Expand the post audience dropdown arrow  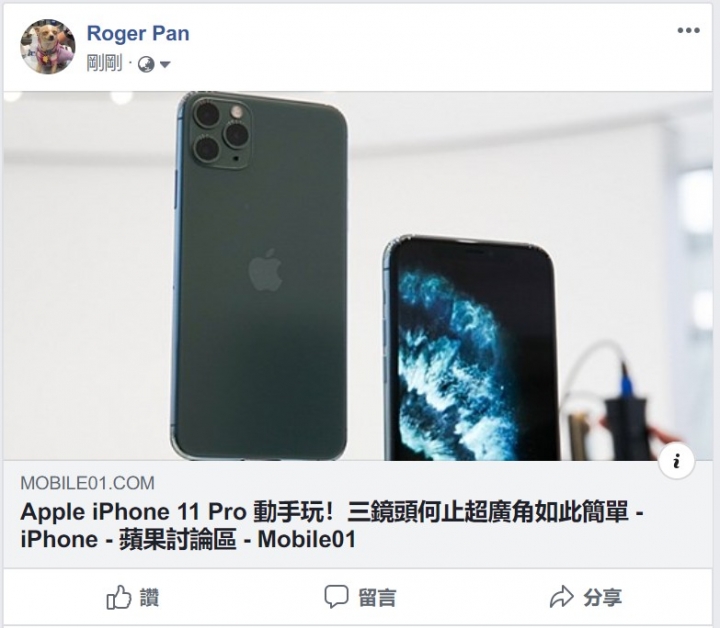point(165,65)
